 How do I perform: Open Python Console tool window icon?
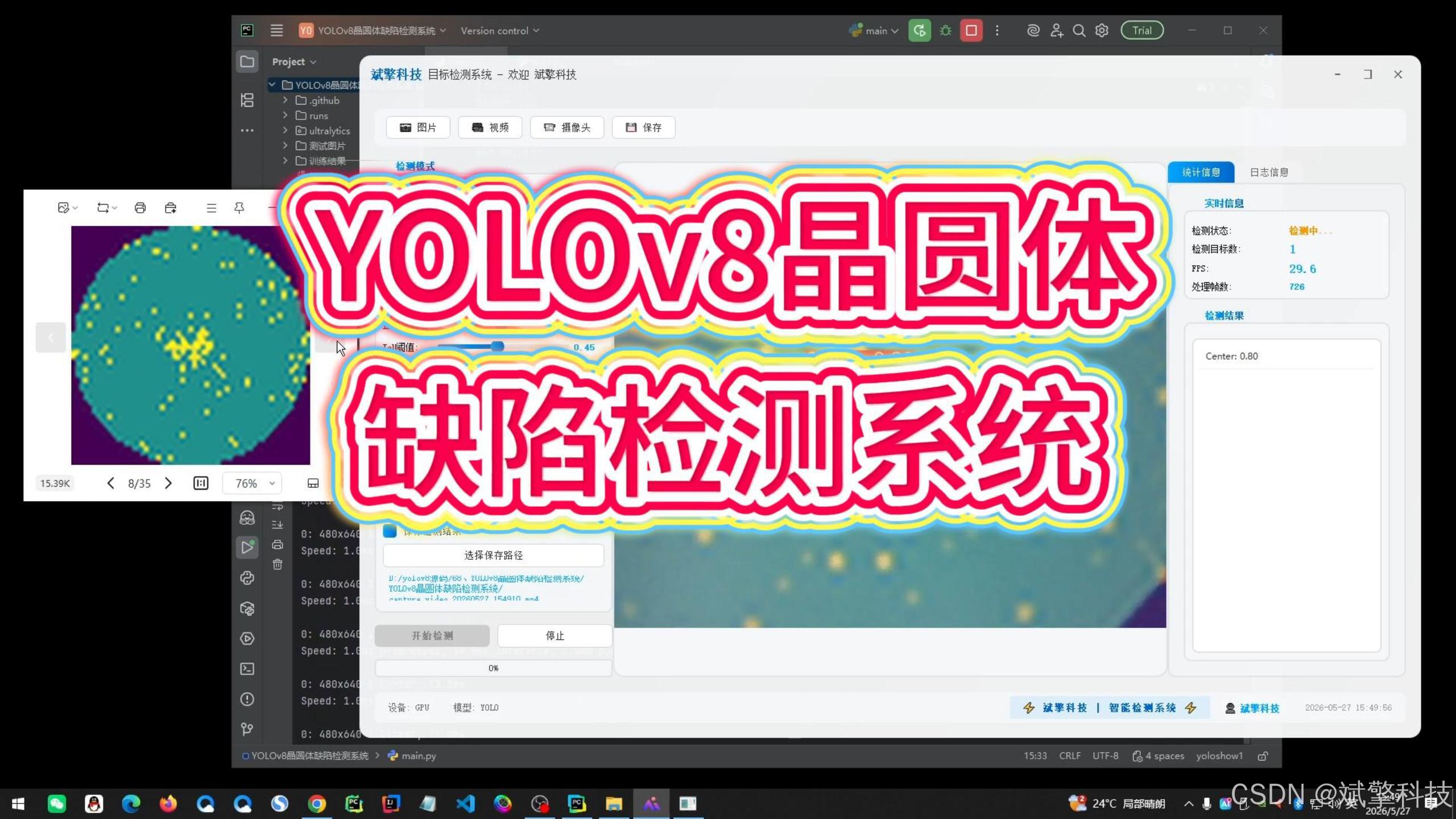tap(247, 578)
